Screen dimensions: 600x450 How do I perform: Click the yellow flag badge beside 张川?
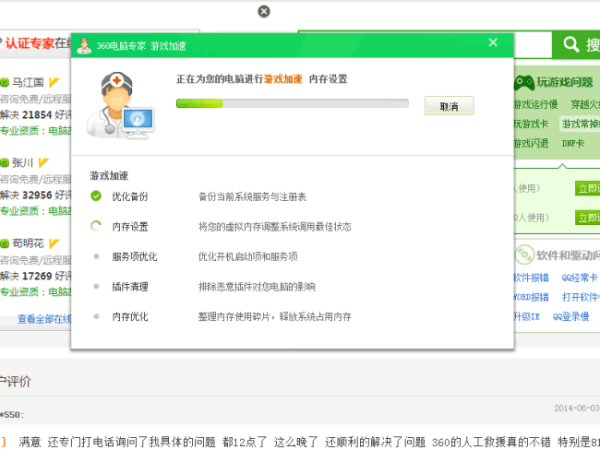(44, 162)
